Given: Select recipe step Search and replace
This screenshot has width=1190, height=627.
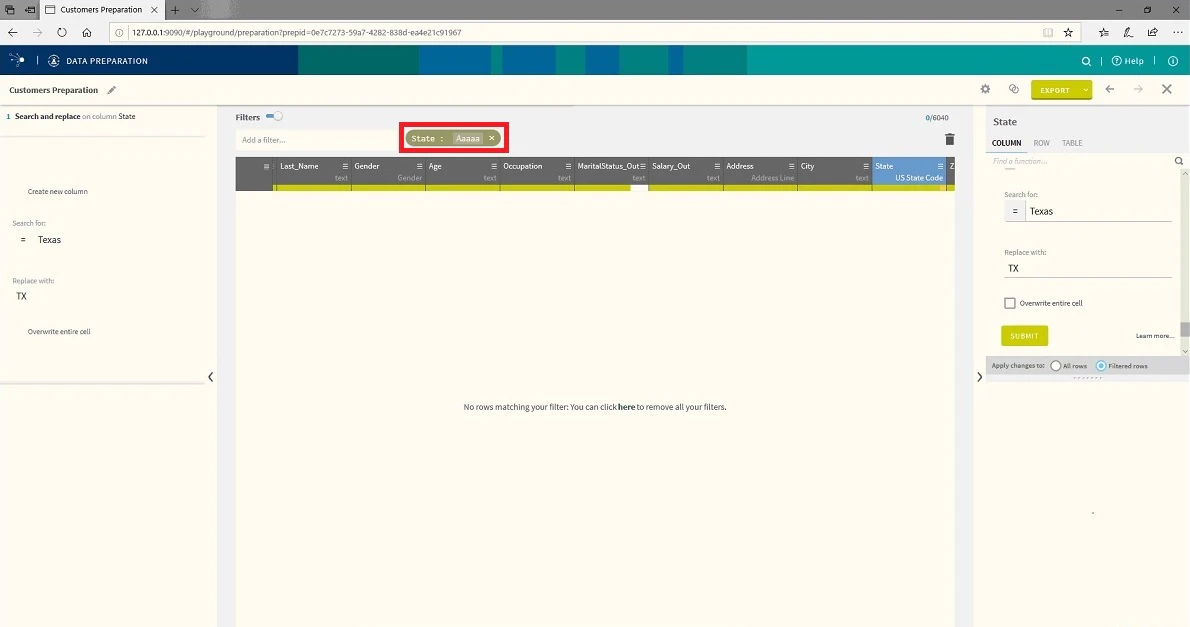Looking at the screenshot, I should [x=75, y=117].
